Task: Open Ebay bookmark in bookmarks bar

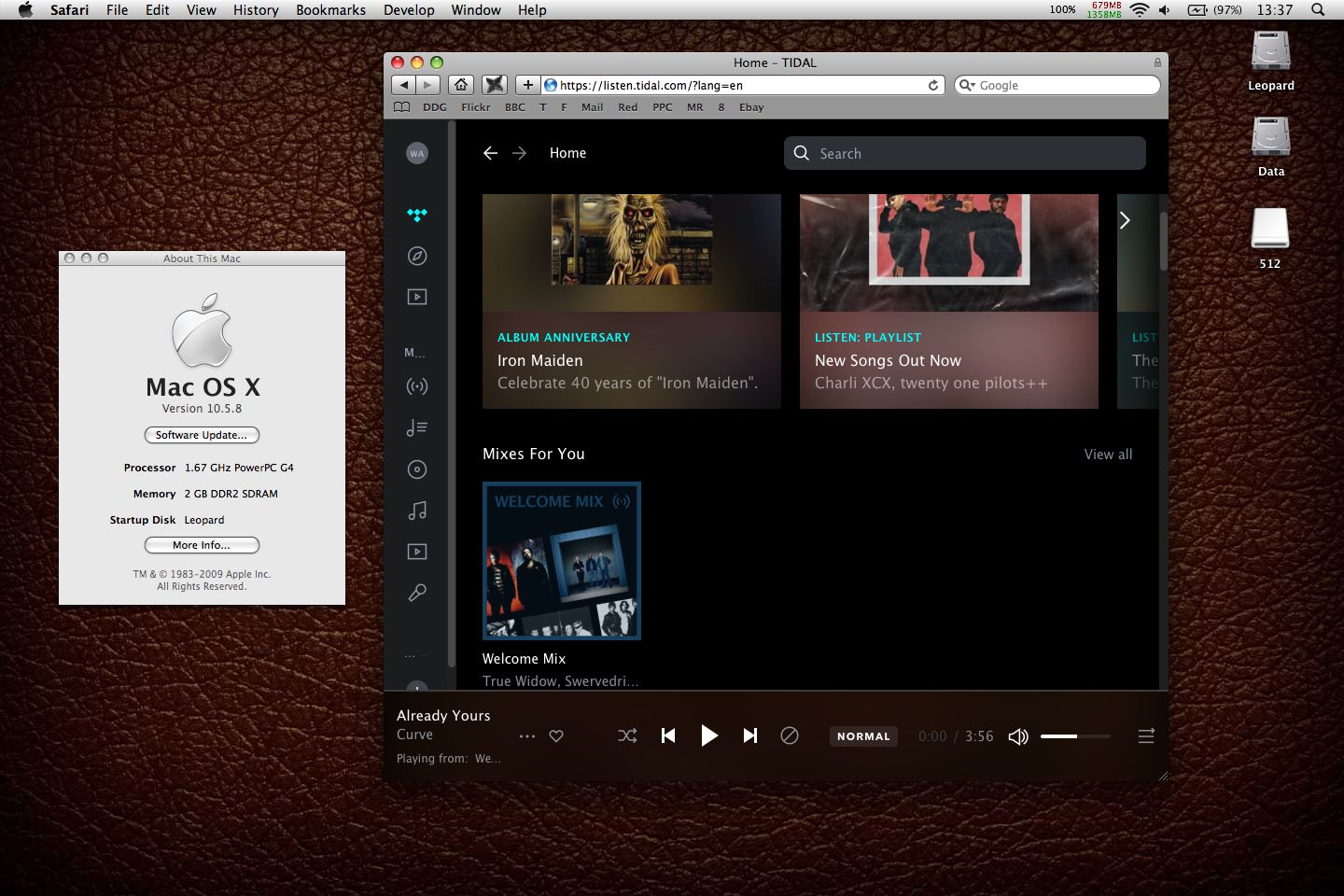Action: [751, 107]
